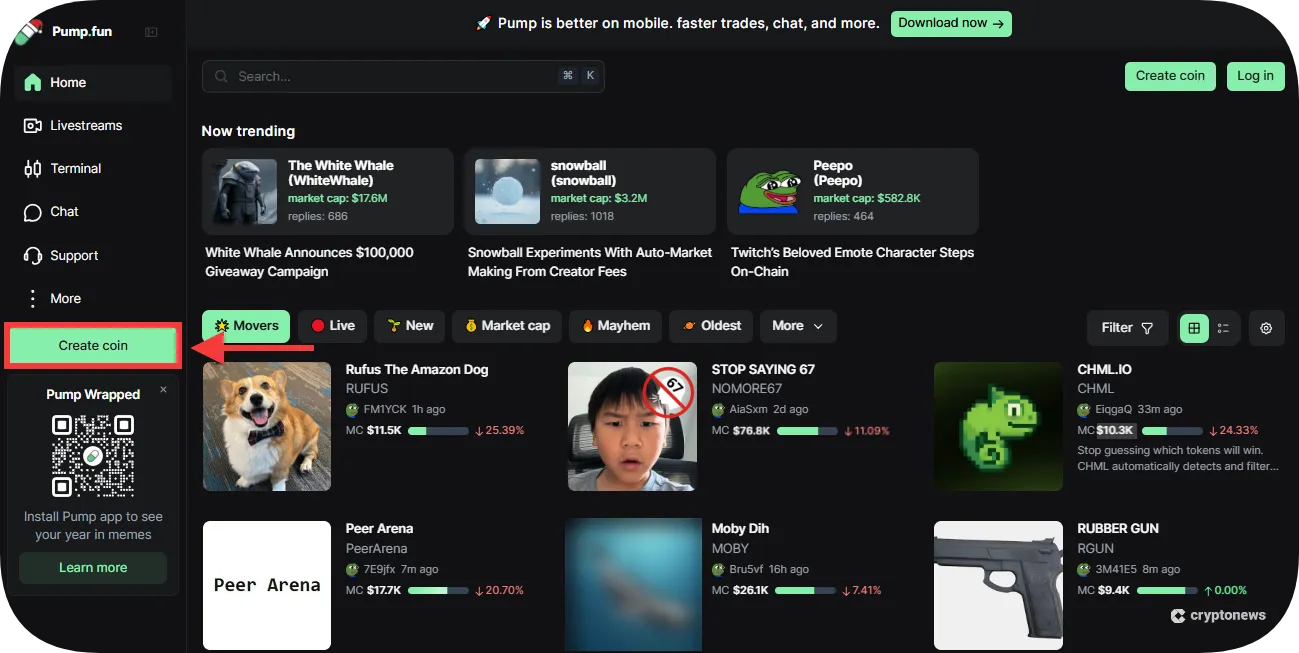
Task: Click Rufus The Amazon Dog progress bar
Action: point(438,431)
